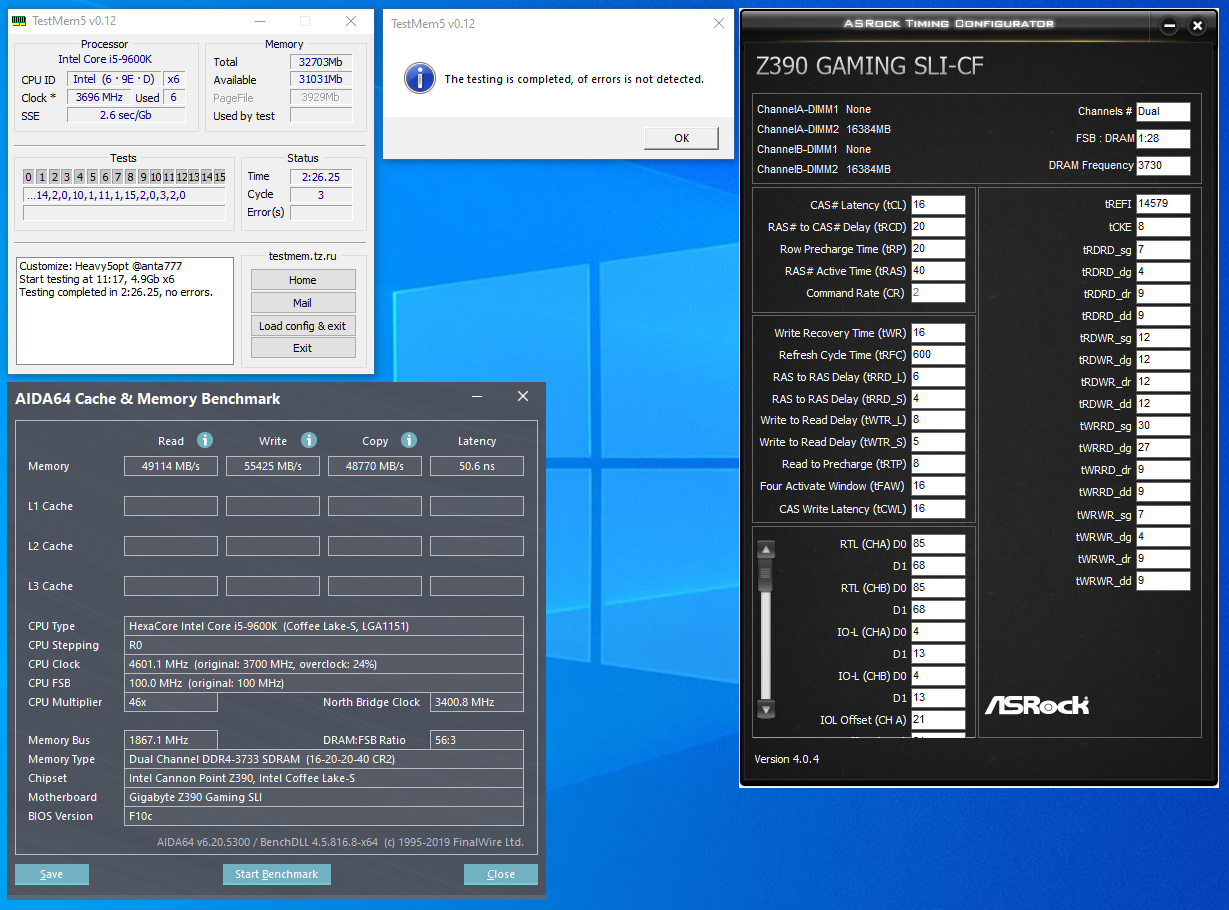
Task: Click test number 15 box in TestMem5
Action: pos(220,177)
